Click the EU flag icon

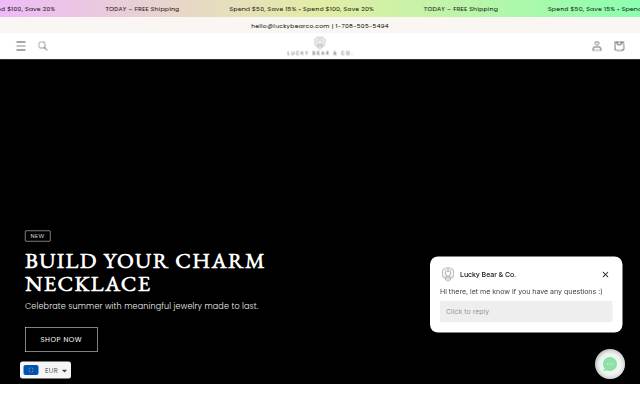click(31, 370)
